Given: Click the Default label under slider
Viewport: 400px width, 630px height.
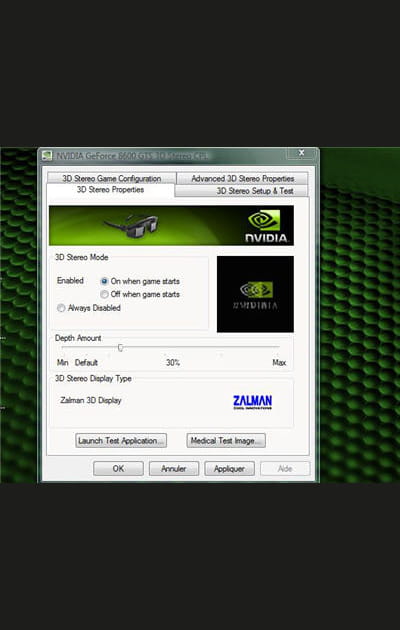Looking at the screenshot, I should coord(86,363).
